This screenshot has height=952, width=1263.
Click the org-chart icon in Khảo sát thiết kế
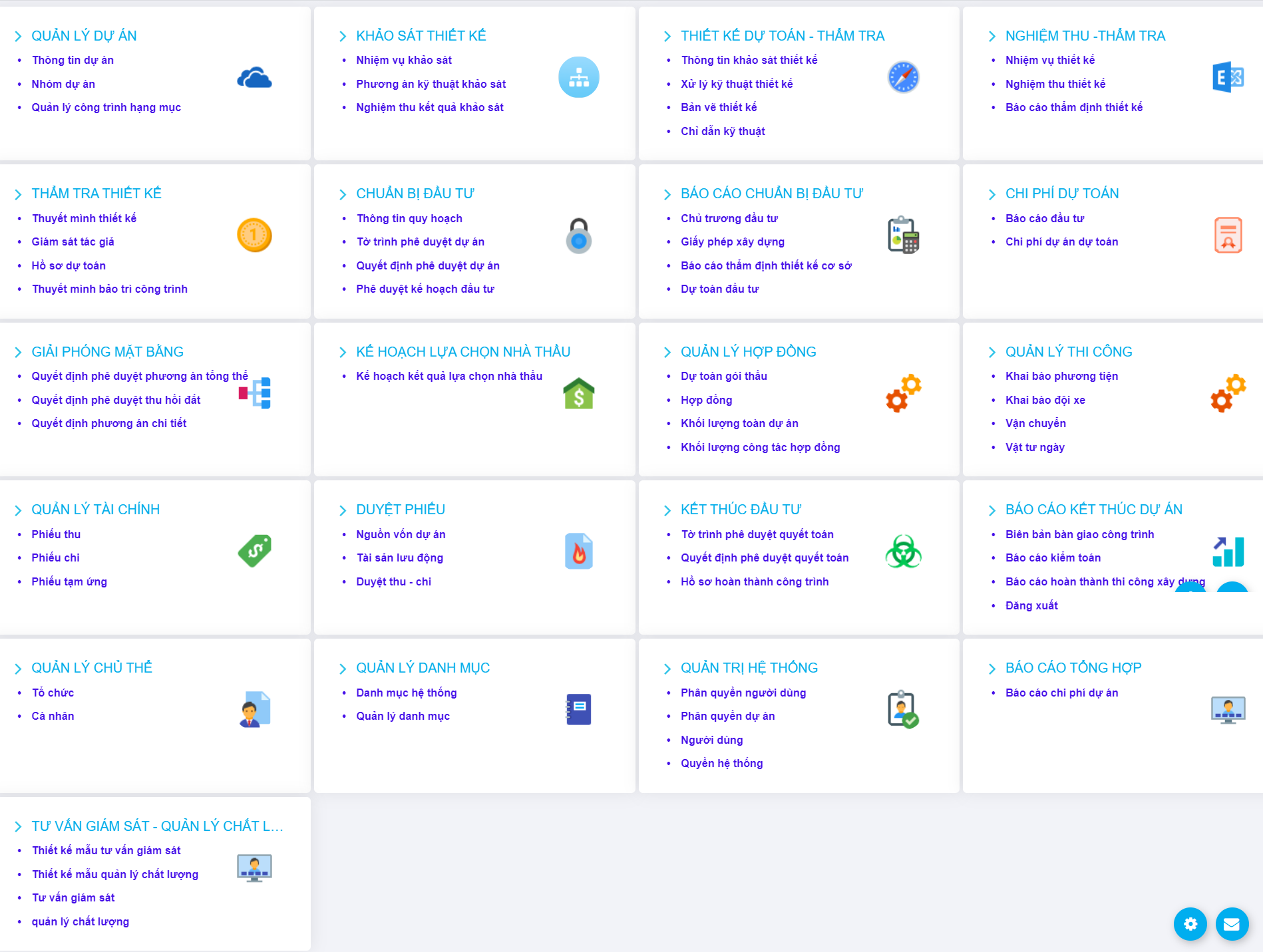(578, 77)
